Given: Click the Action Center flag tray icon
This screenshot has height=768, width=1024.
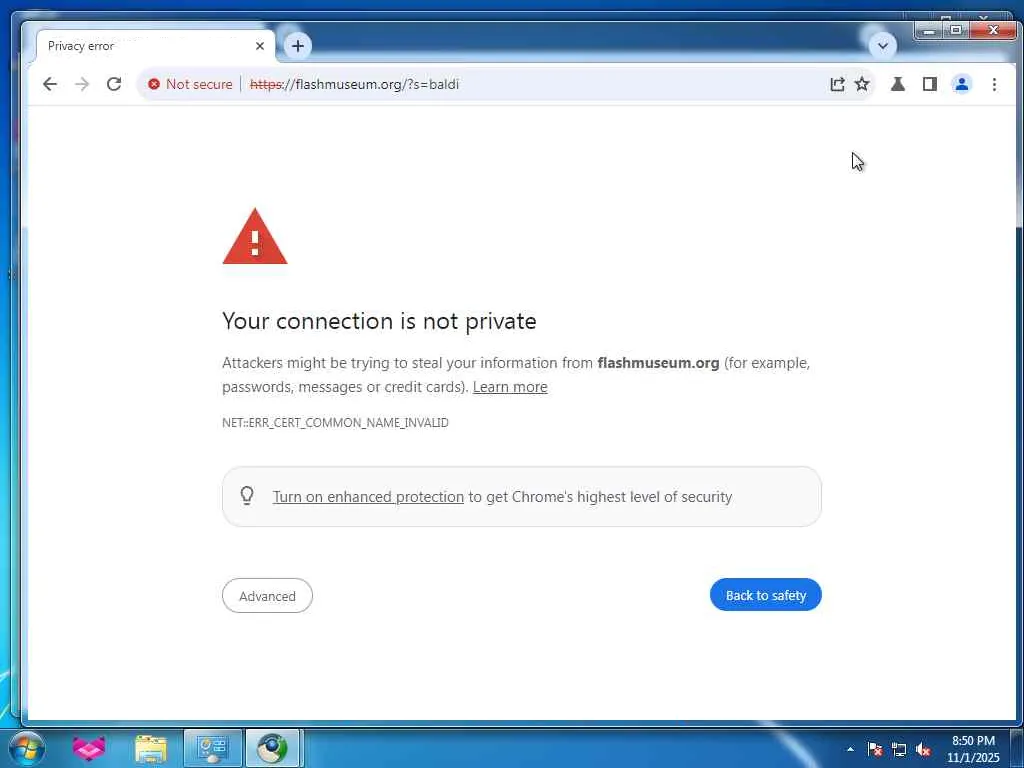Looking at the screenshot, I should (875, 749).
